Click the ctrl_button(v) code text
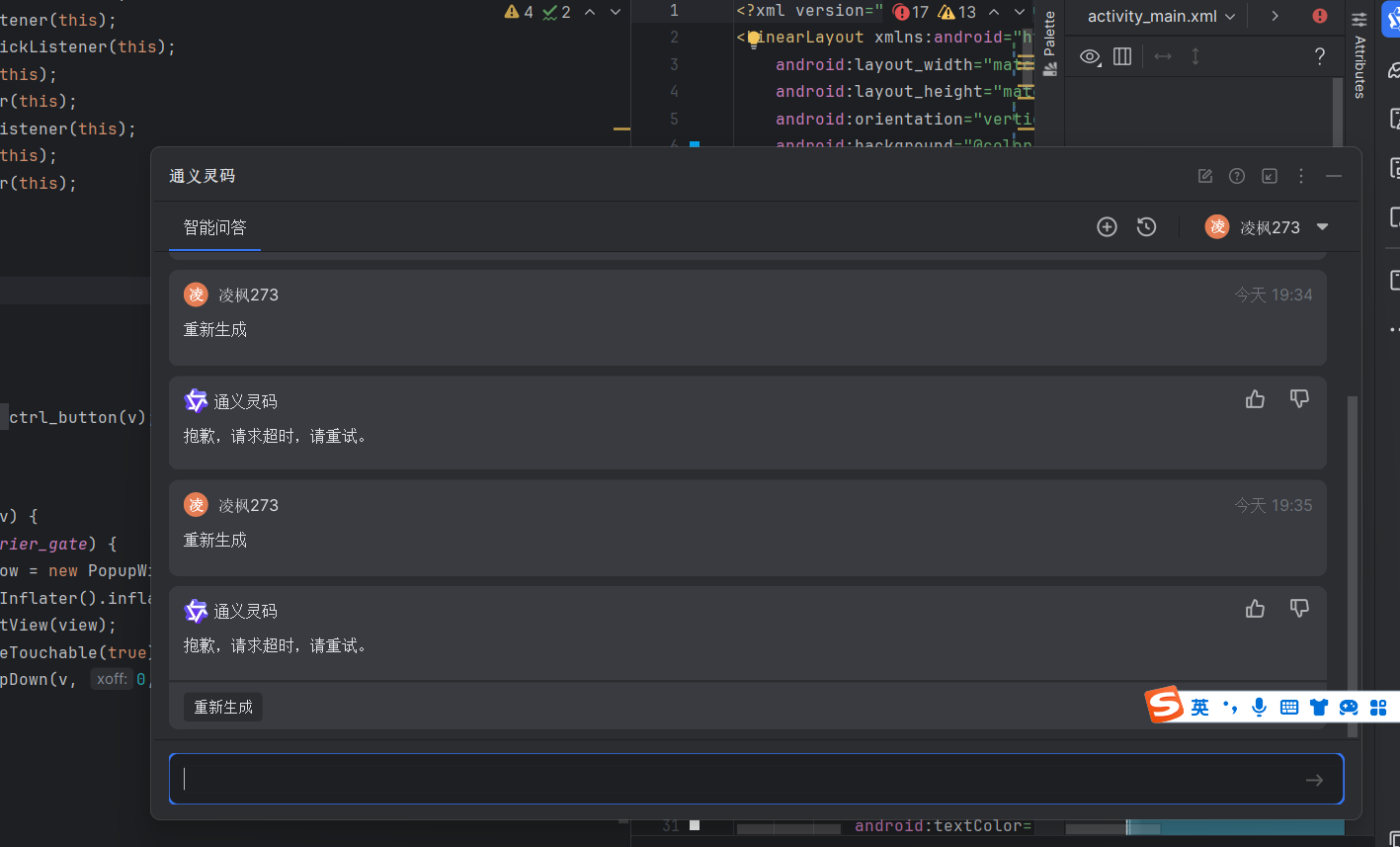This screenshot has height=847, width=1400. pos(78,417)
